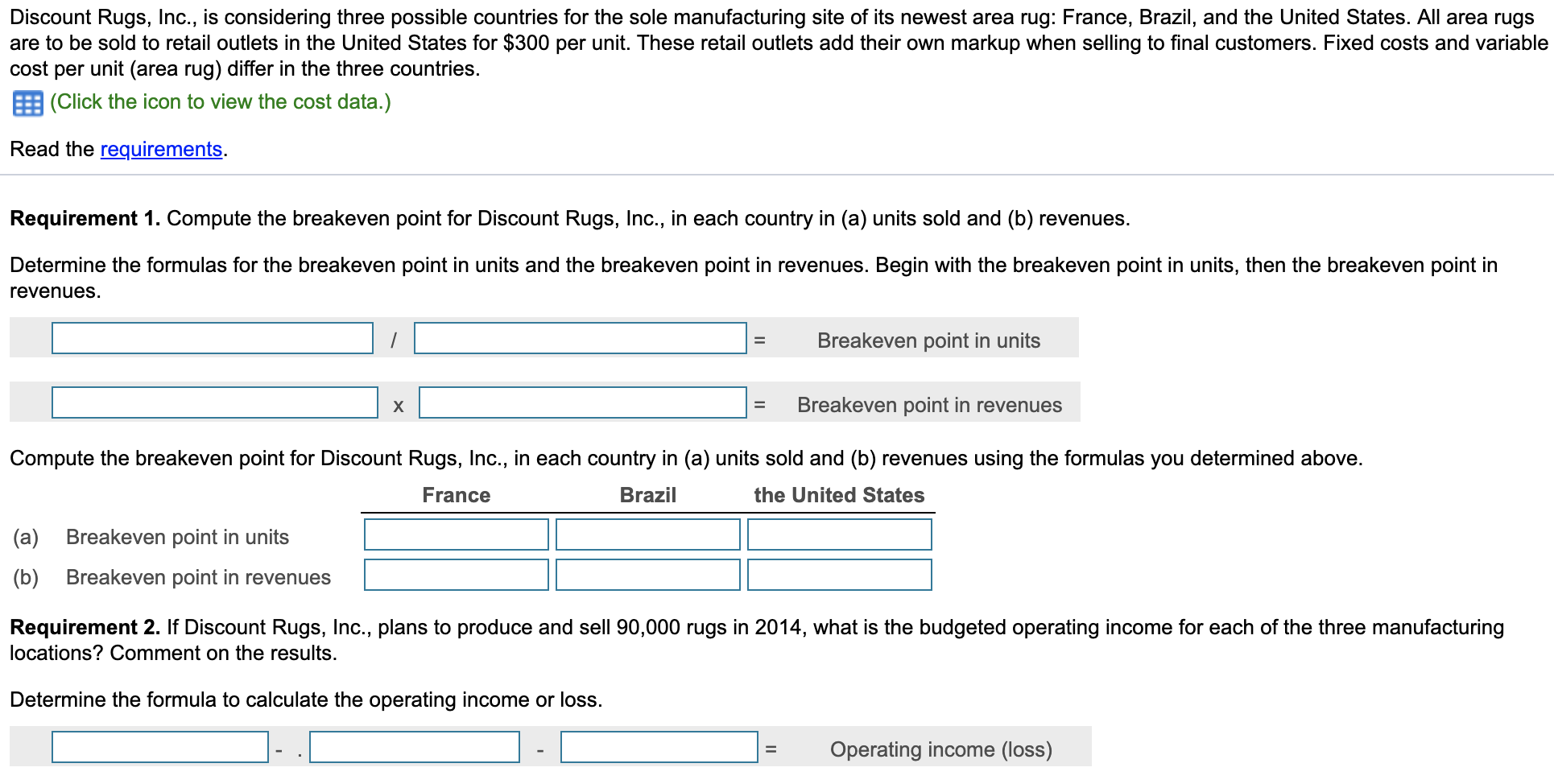This screenshot has height=784, width=1554.
Task: Select the Brazil column header
Action: coord(647,495)
